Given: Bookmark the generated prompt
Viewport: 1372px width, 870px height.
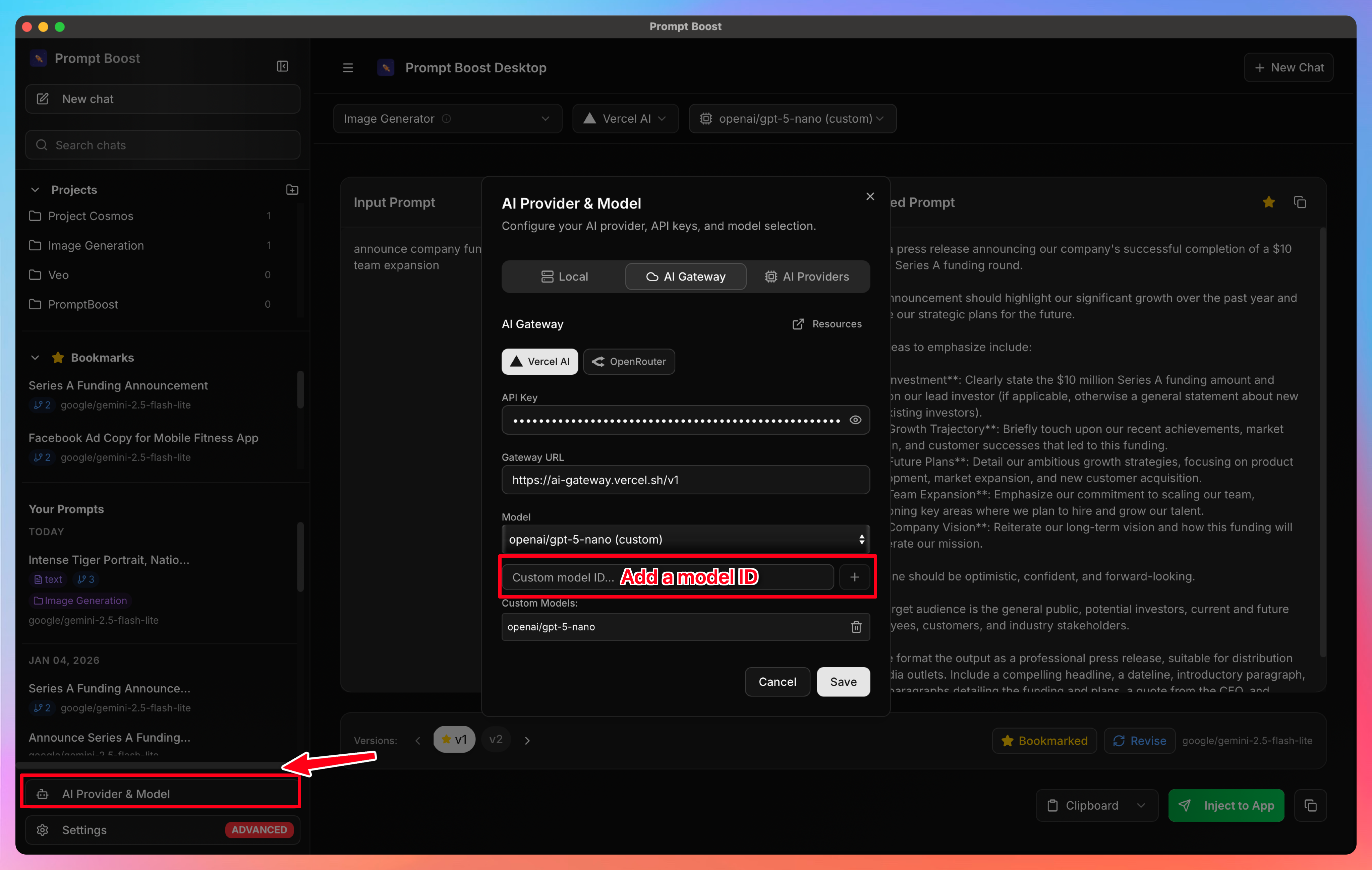Looking at the screenshot, I should click(1268, 202).
